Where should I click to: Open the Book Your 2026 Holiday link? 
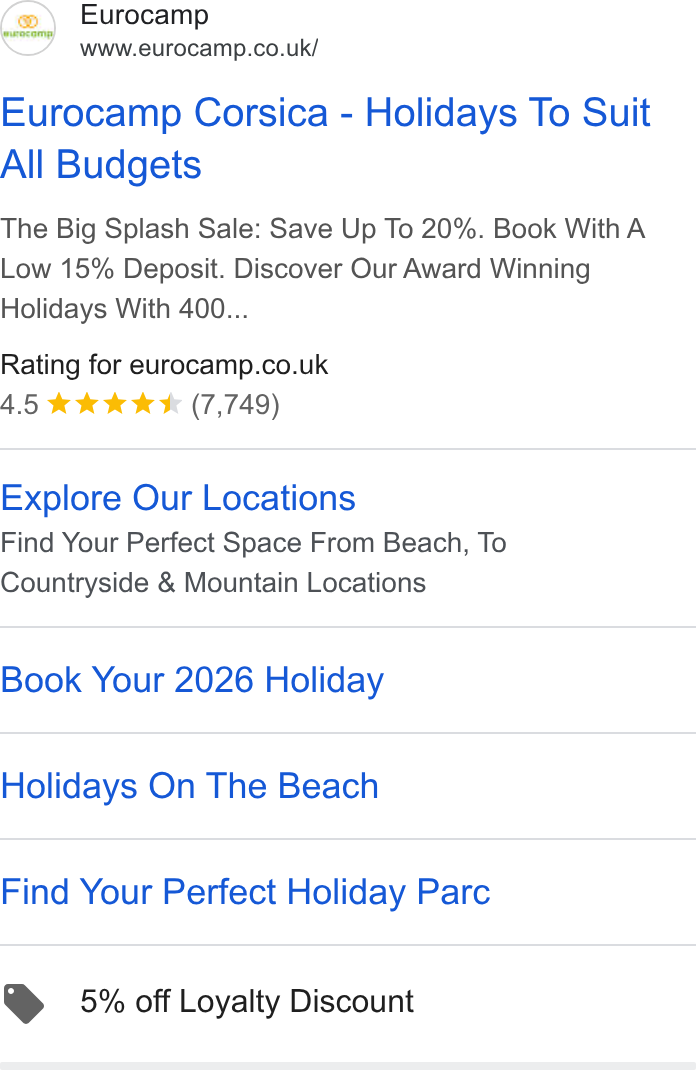[192, 680]
